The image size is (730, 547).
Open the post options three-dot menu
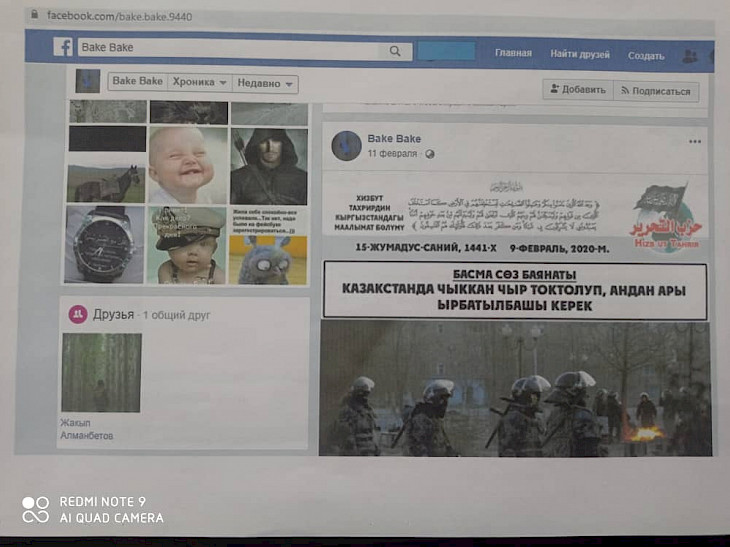(x=695, y=142)
